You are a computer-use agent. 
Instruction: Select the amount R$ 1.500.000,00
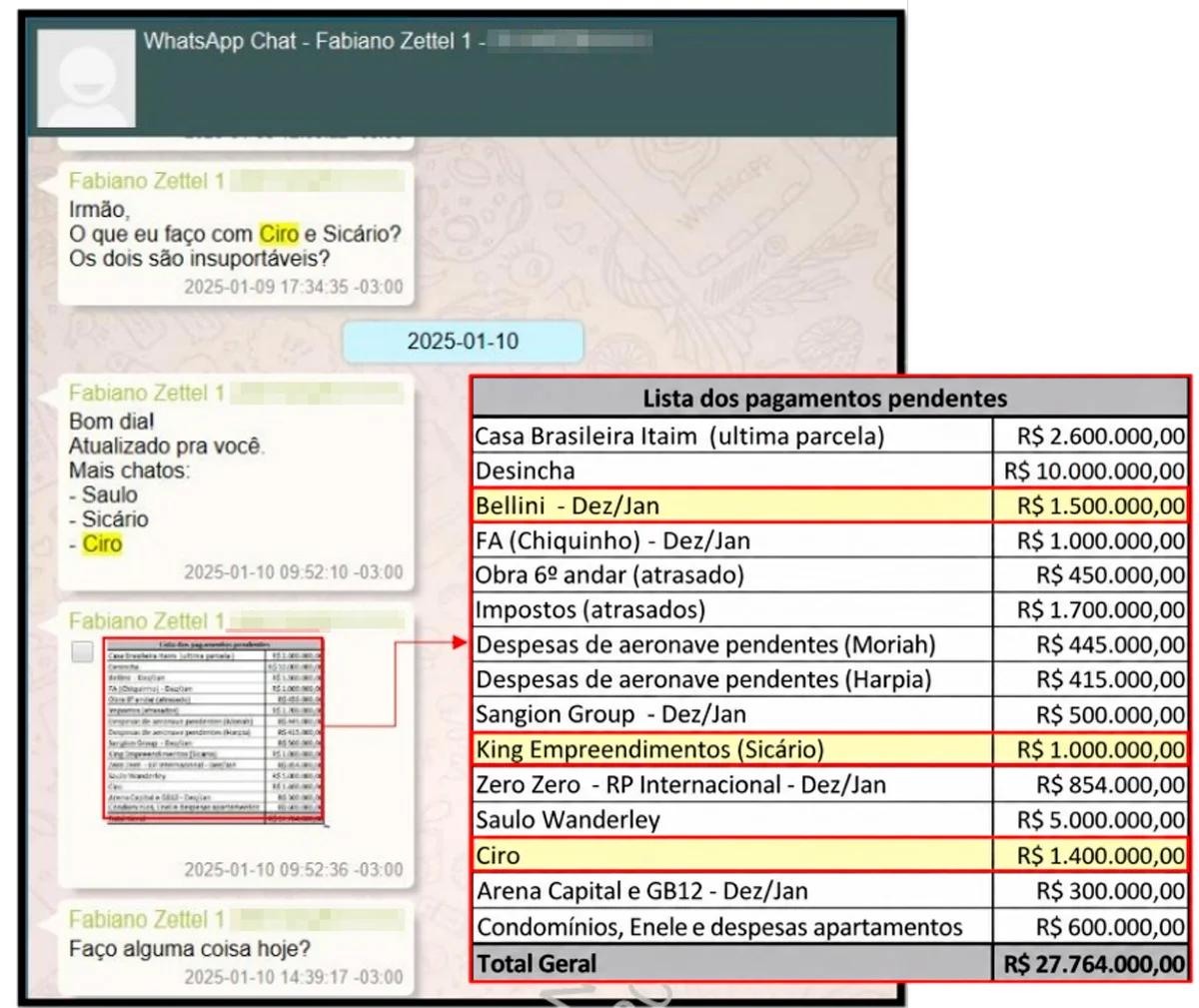[1091, 505]
